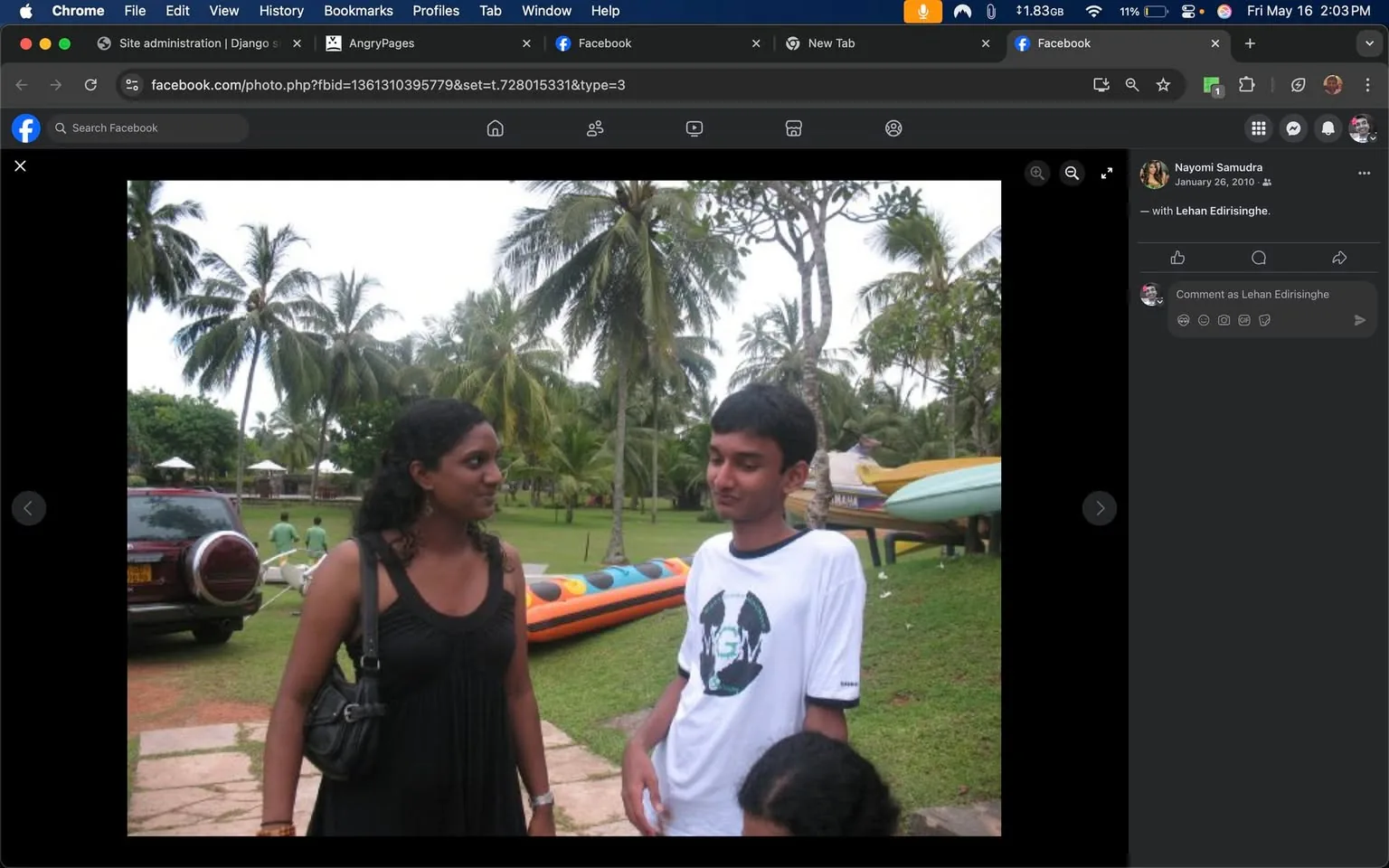Open the Marketplace icon
1389x868 pixels.
793,128
